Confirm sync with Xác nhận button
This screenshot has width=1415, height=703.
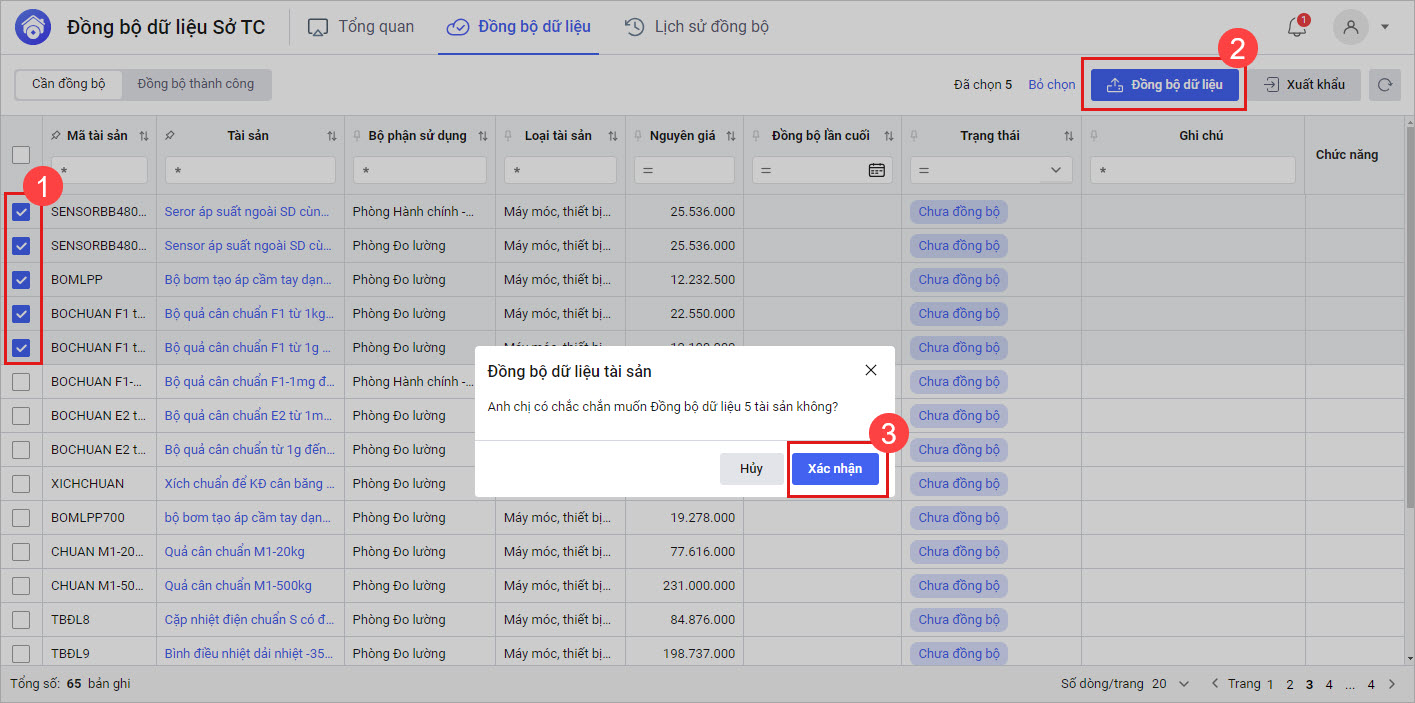click(x=835, y=469)
